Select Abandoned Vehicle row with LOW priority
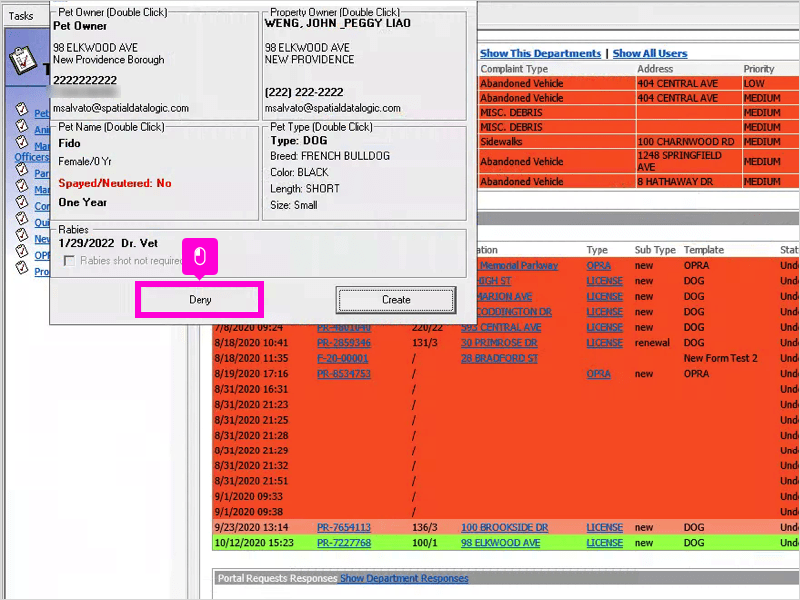Image resolution: width=800 pixels, height=600 pixels. pyautogui.click(x=639, y=83)
